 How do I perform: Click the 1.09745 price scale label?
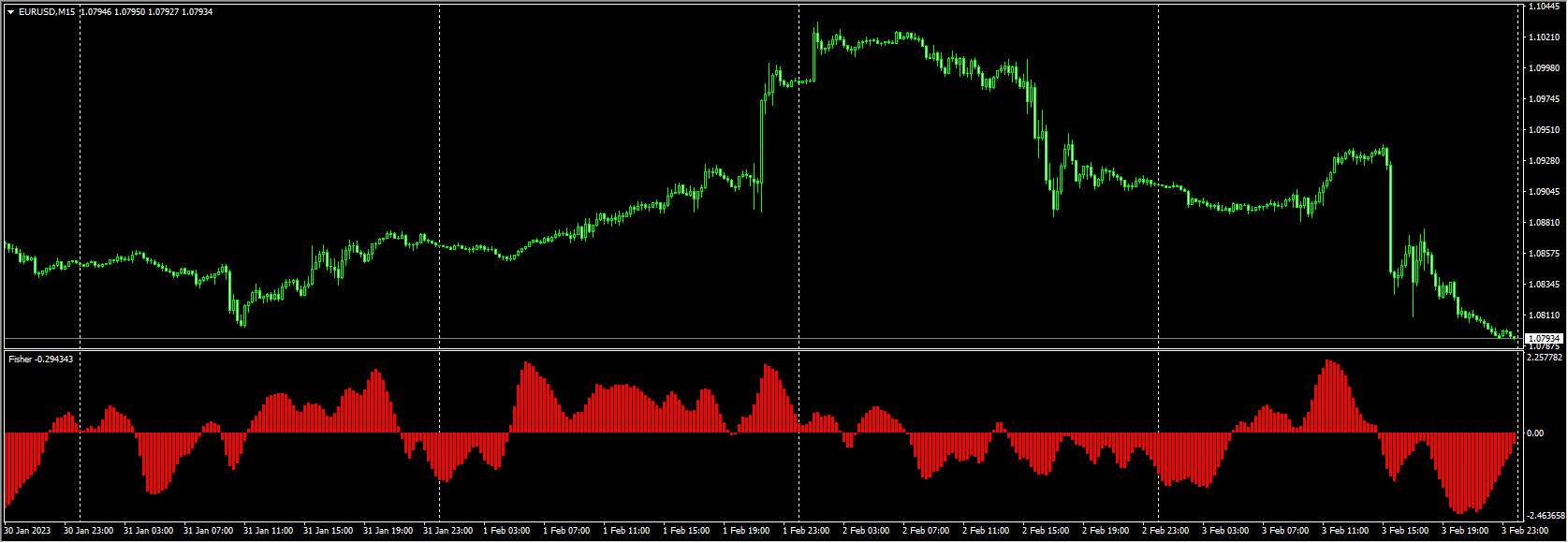coord(1544,99)
